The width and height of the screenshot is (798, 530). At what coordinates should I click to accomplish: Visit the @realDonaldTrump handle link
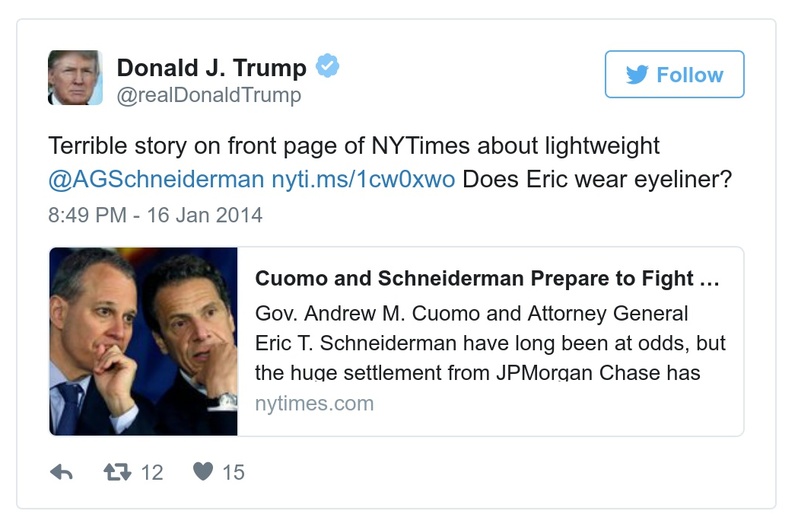209,96
